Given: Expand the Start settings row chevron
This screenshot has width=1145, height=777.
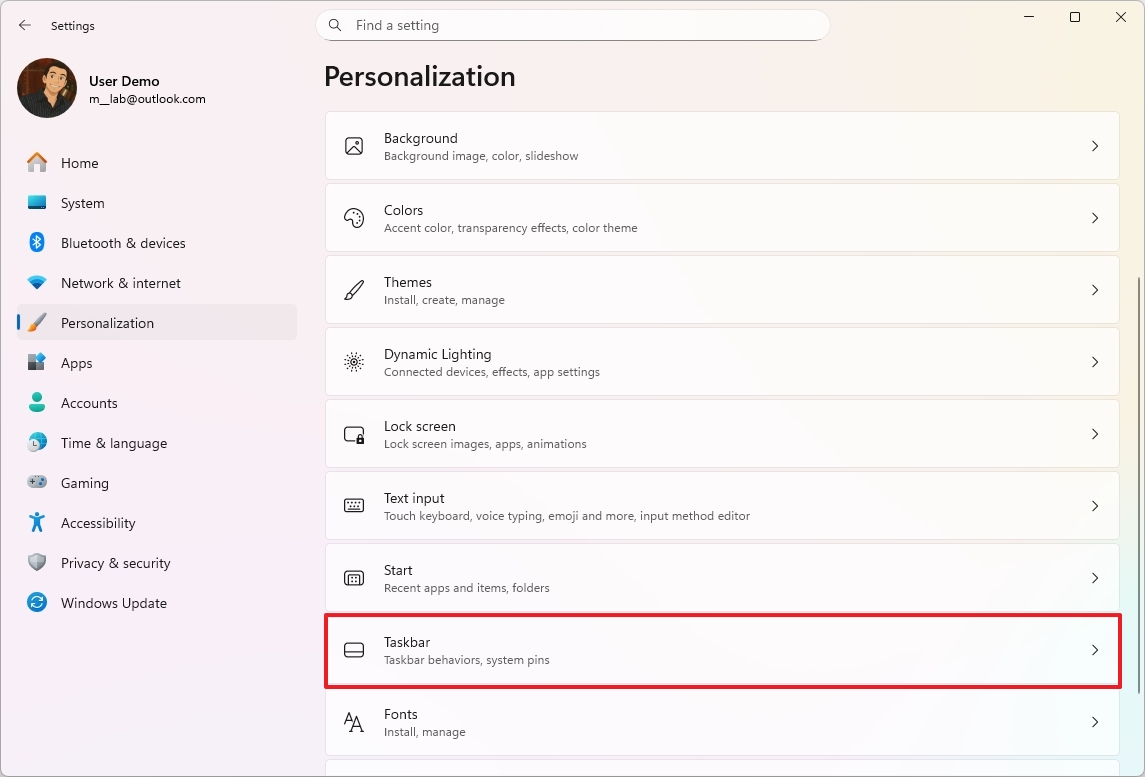Looking at the screenshot, I should (1095, 578).
